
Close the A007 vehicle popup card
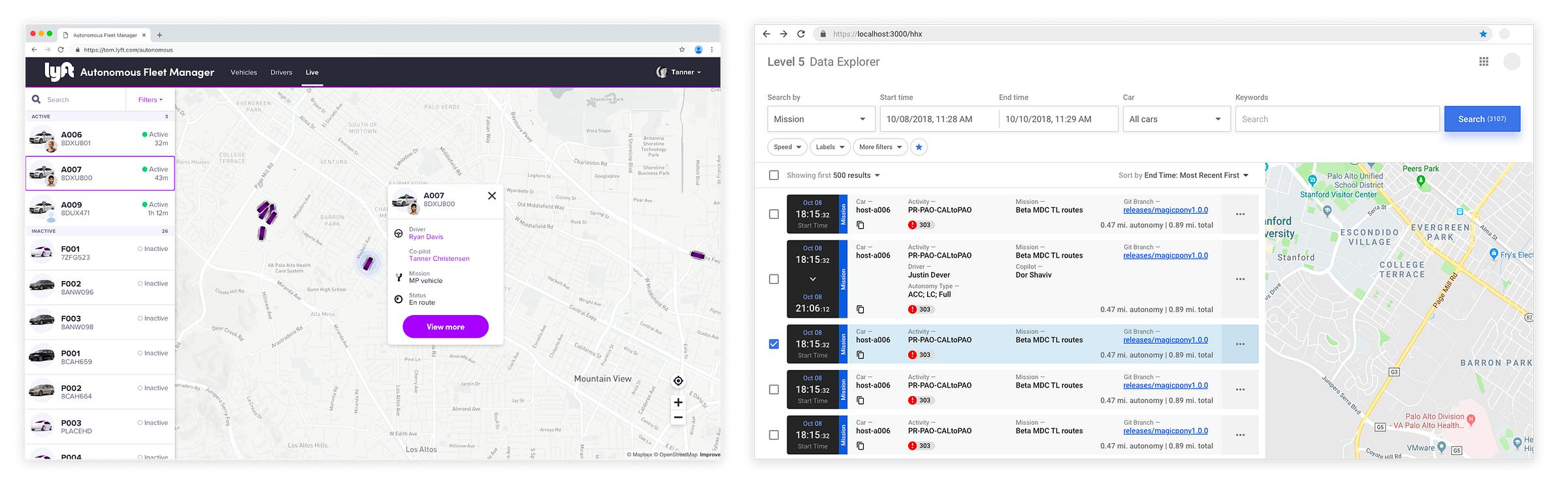492,195
